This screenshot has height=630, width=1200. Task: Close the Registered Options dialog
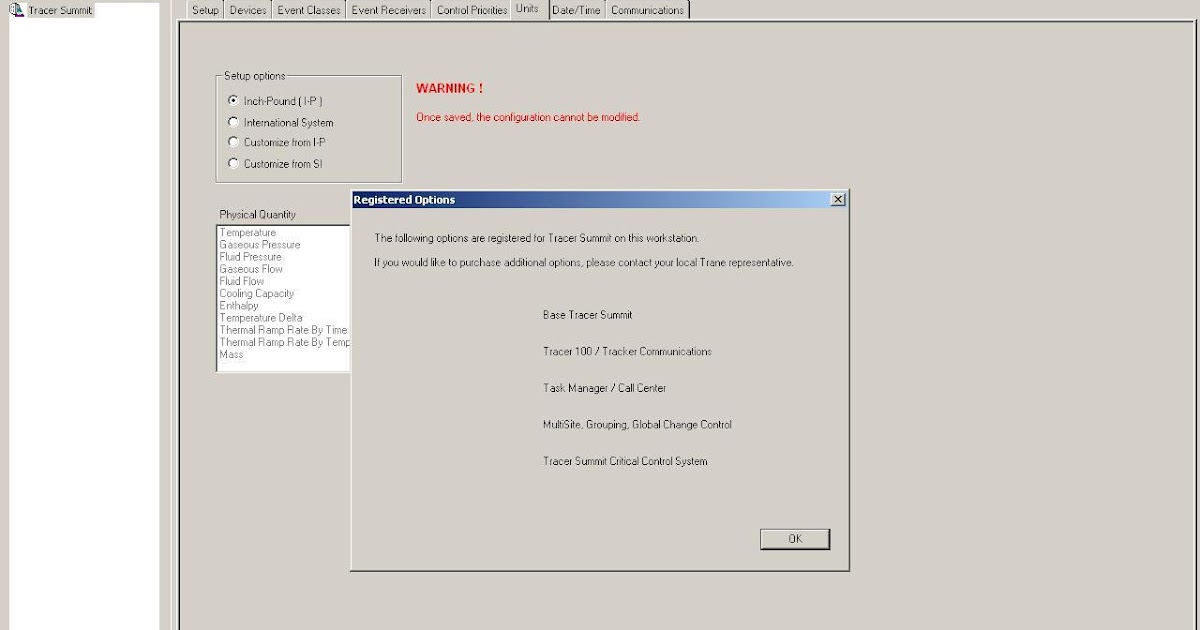(x=838, y=200)
